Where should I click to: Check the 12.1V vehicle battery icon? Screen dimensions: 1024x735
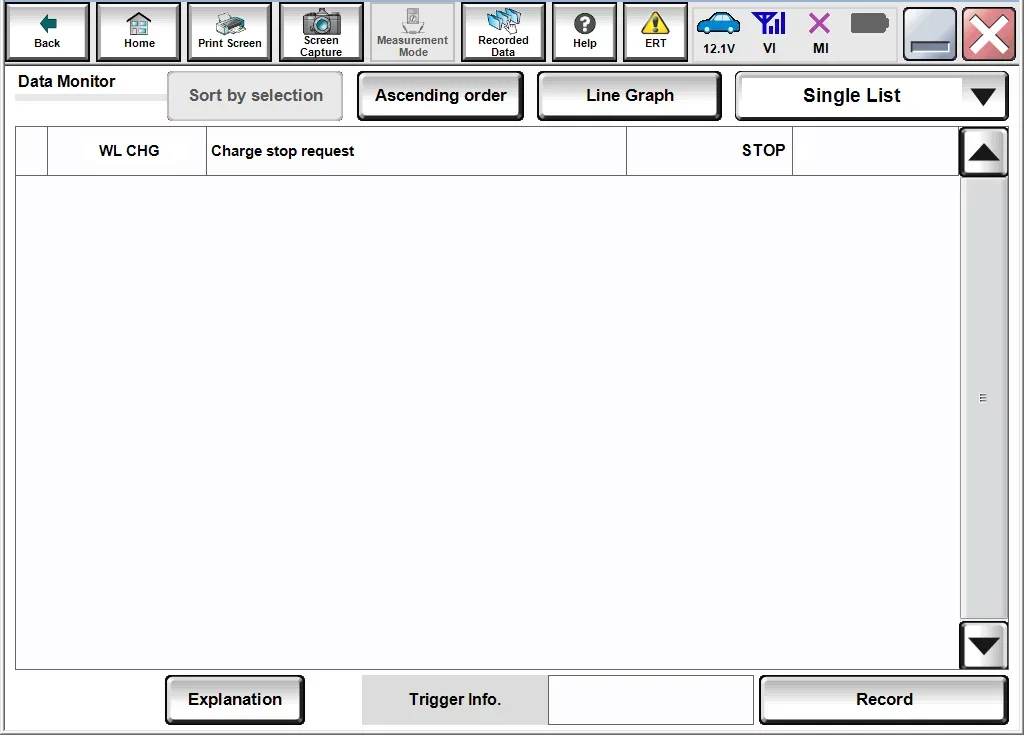pos(718,33)
